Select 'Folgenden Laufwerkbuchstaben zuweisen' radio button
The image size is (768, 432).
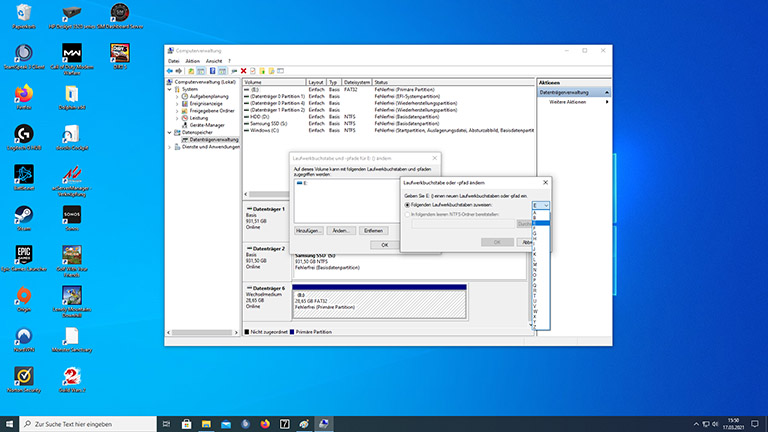[x=408, y=204]
